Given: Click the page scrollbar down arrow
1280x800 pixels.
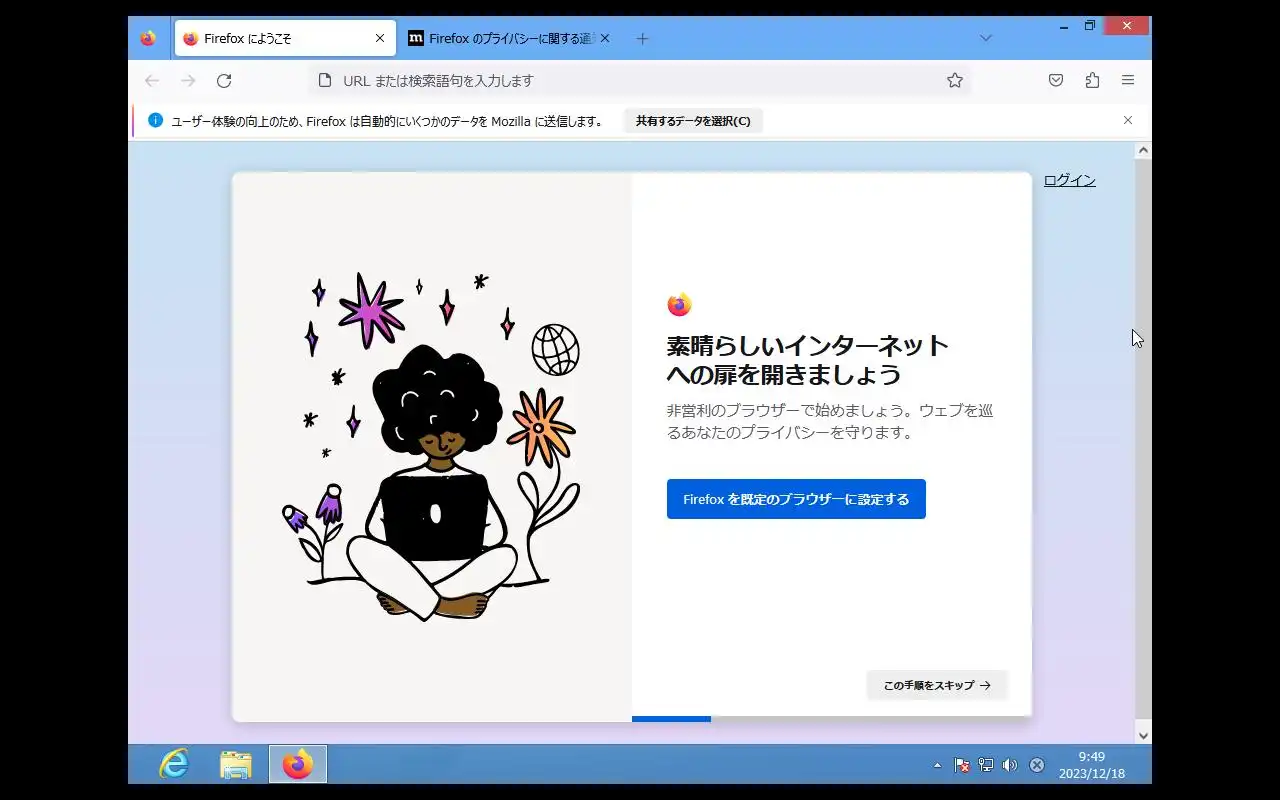Looking at the screenshot, I should [x=1143, y=736].
